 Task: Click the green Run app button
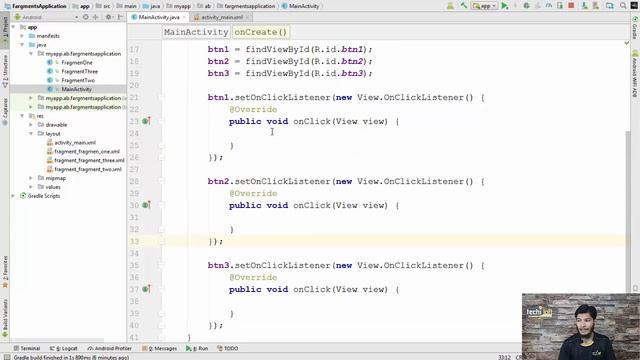505,6
